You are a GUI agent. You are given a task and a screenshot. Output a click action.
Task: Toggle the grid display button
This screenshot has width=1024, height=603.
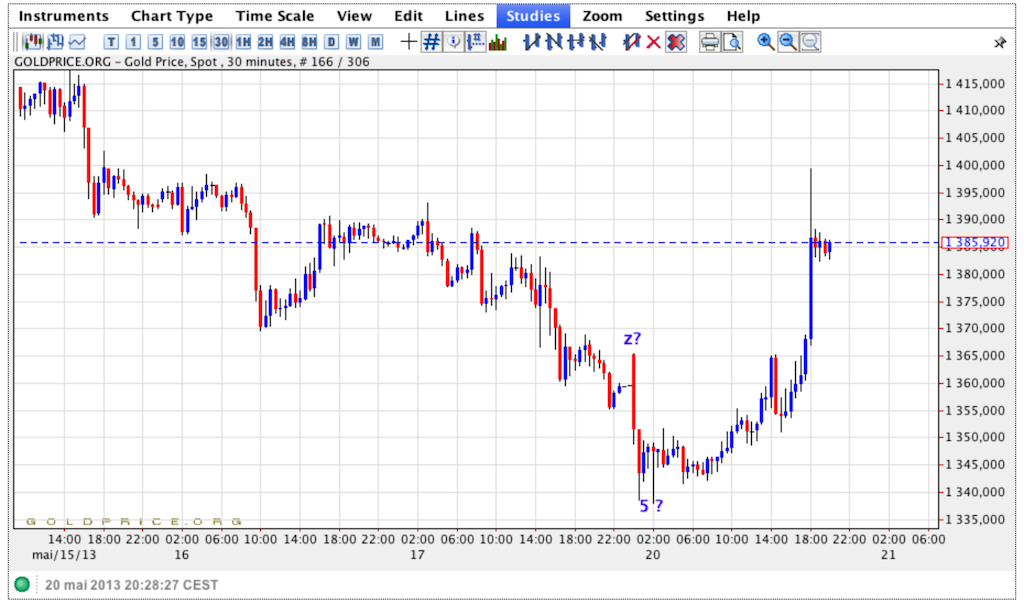click(431, 42)
